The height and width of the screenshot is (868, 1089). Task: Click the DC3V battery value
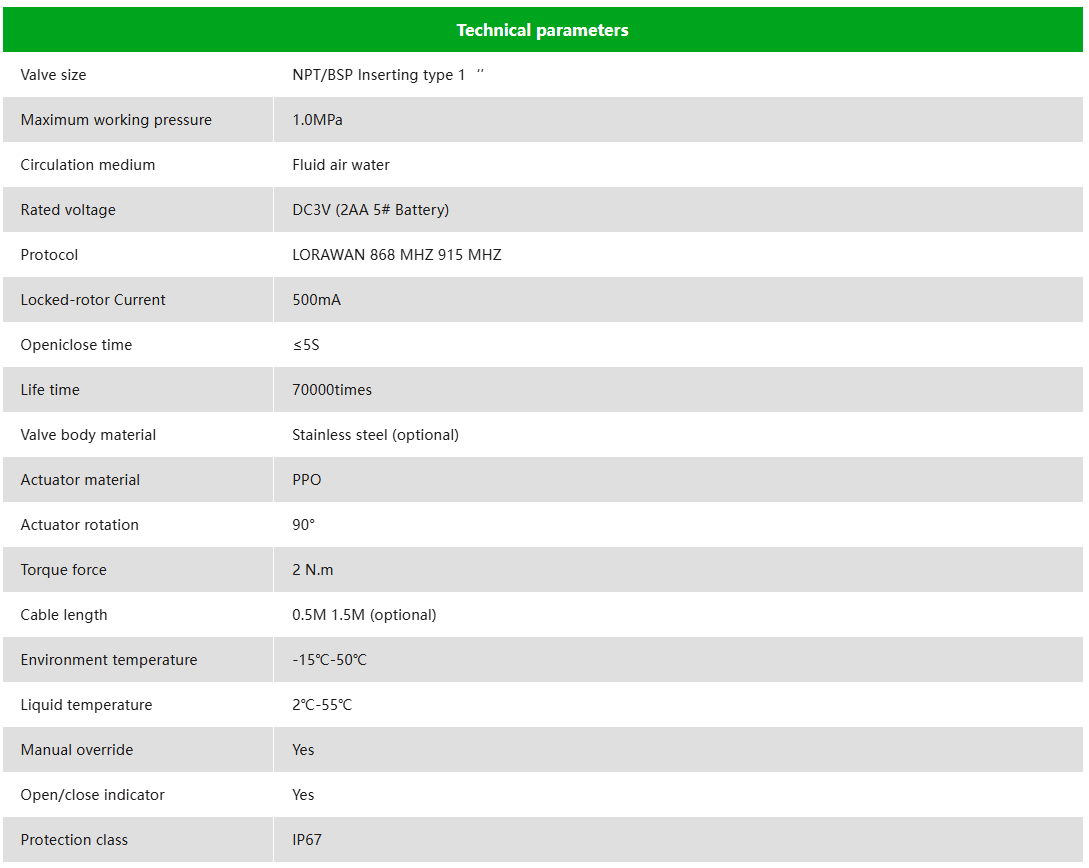tap(371, 210)
